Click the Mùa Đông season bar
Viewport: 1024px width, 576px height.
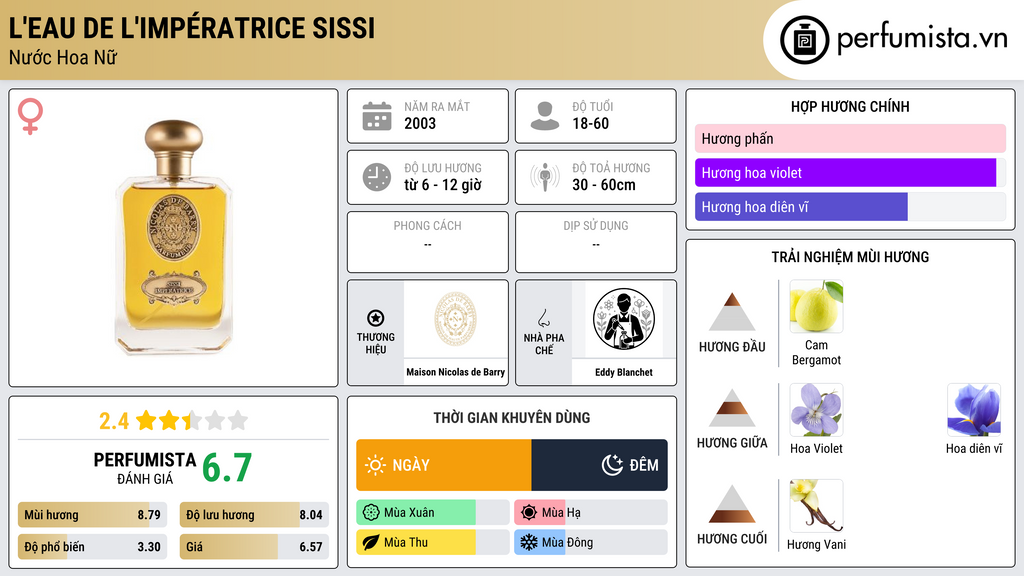591,542
